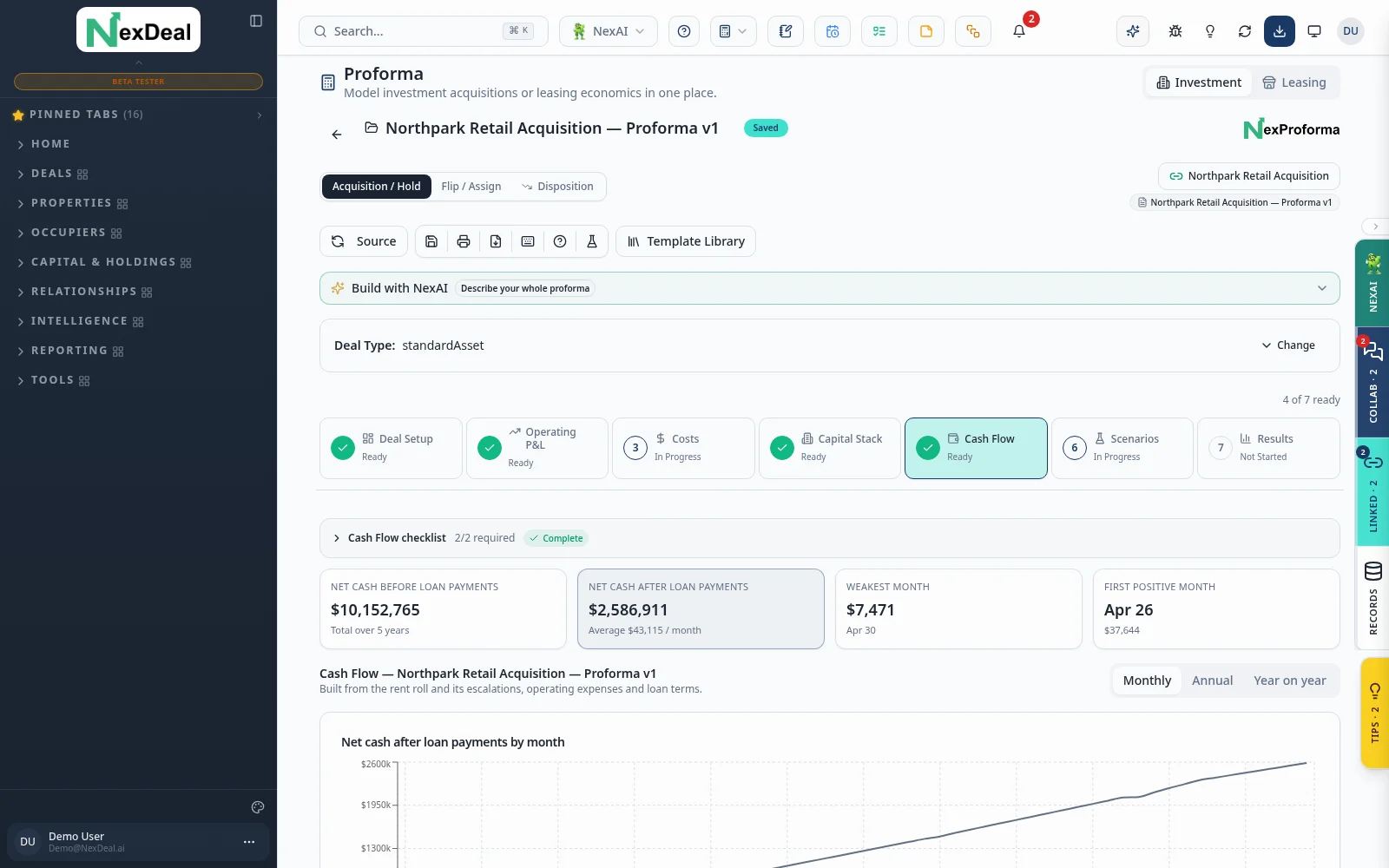This screenshot has width=1389, height=868.
Task: Expand the Cash Flow checklist
Action: [x=829, y=538]
